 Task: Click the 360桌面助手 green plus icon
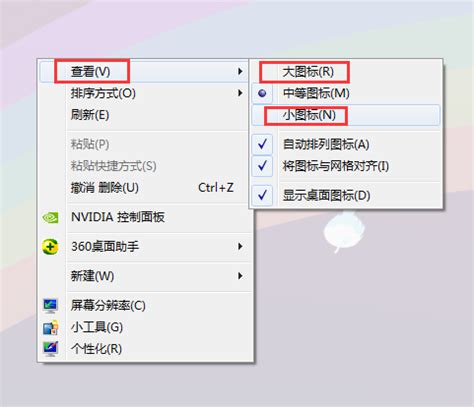pyautogui.click(x=50, y=247)
